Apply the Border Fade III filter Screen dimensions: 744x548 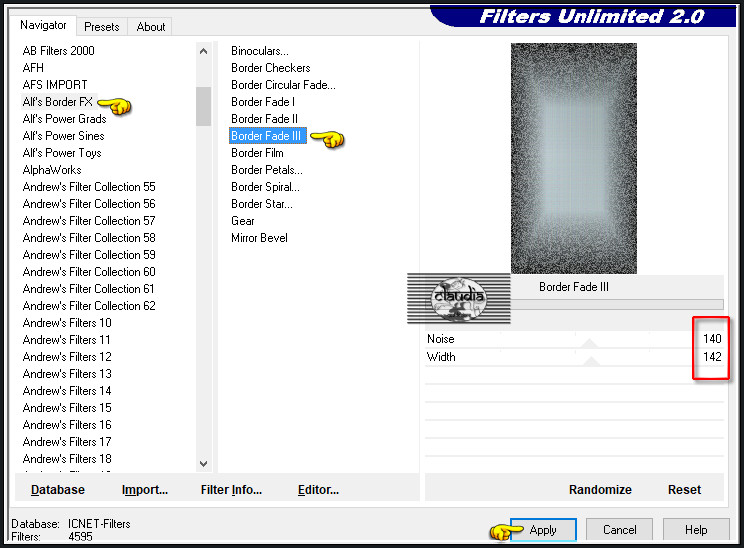(x=543, y=529)
